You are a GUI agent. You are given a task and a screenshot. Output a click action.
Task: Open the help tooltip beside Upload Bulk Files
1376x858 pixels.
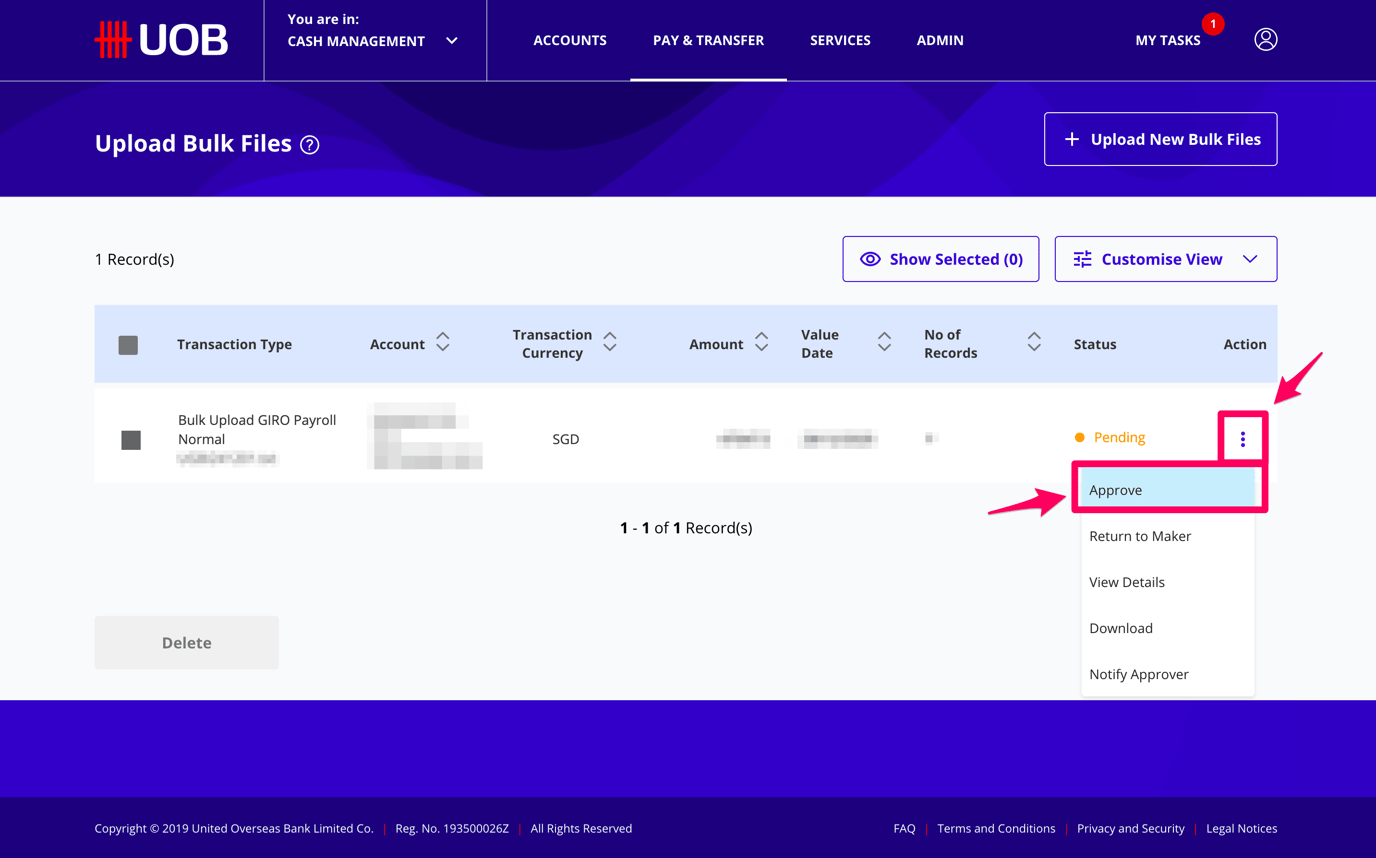pos(309,145)
